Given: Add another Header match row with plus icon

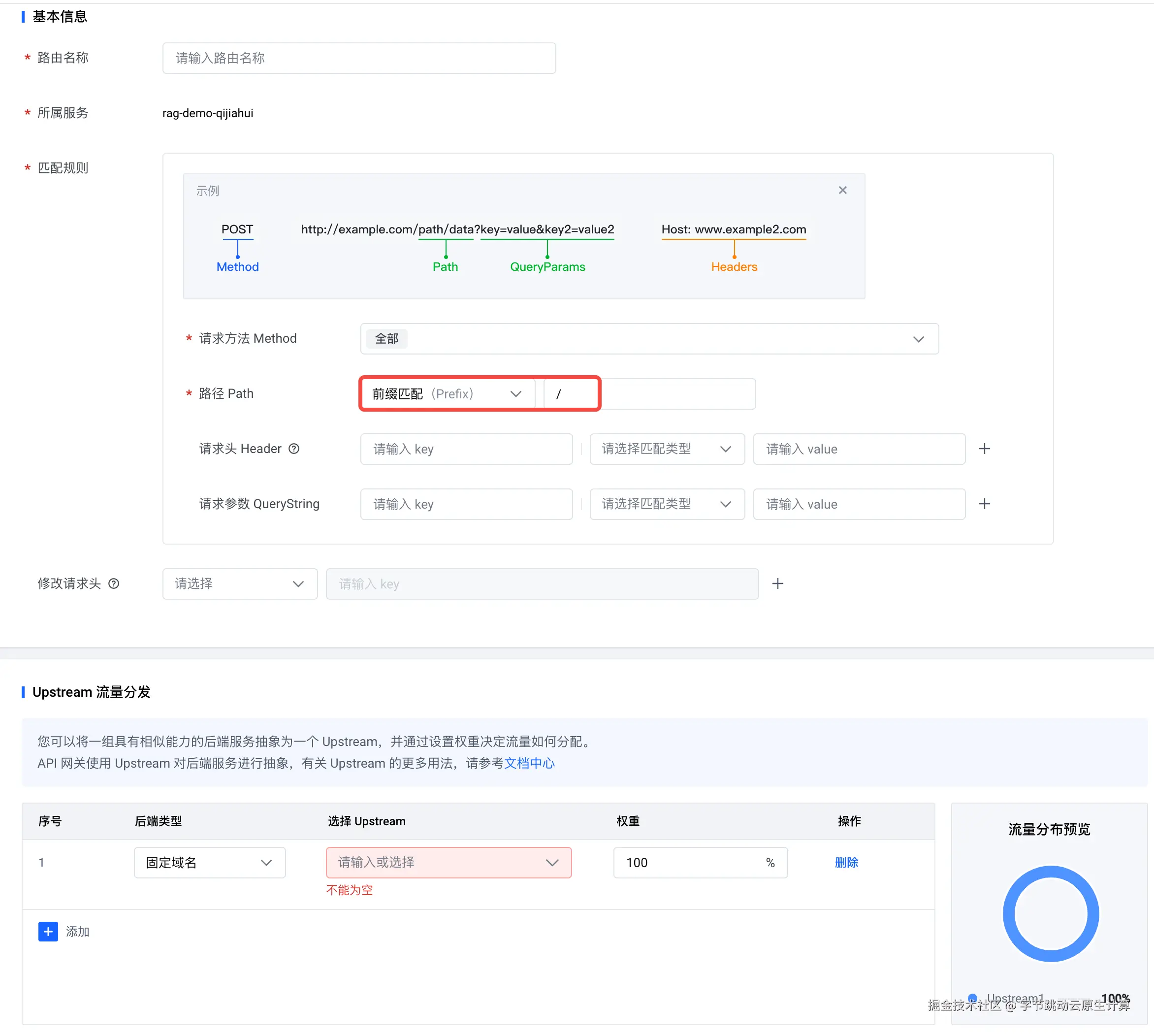Looking at the screenshot, I should 985,449.
